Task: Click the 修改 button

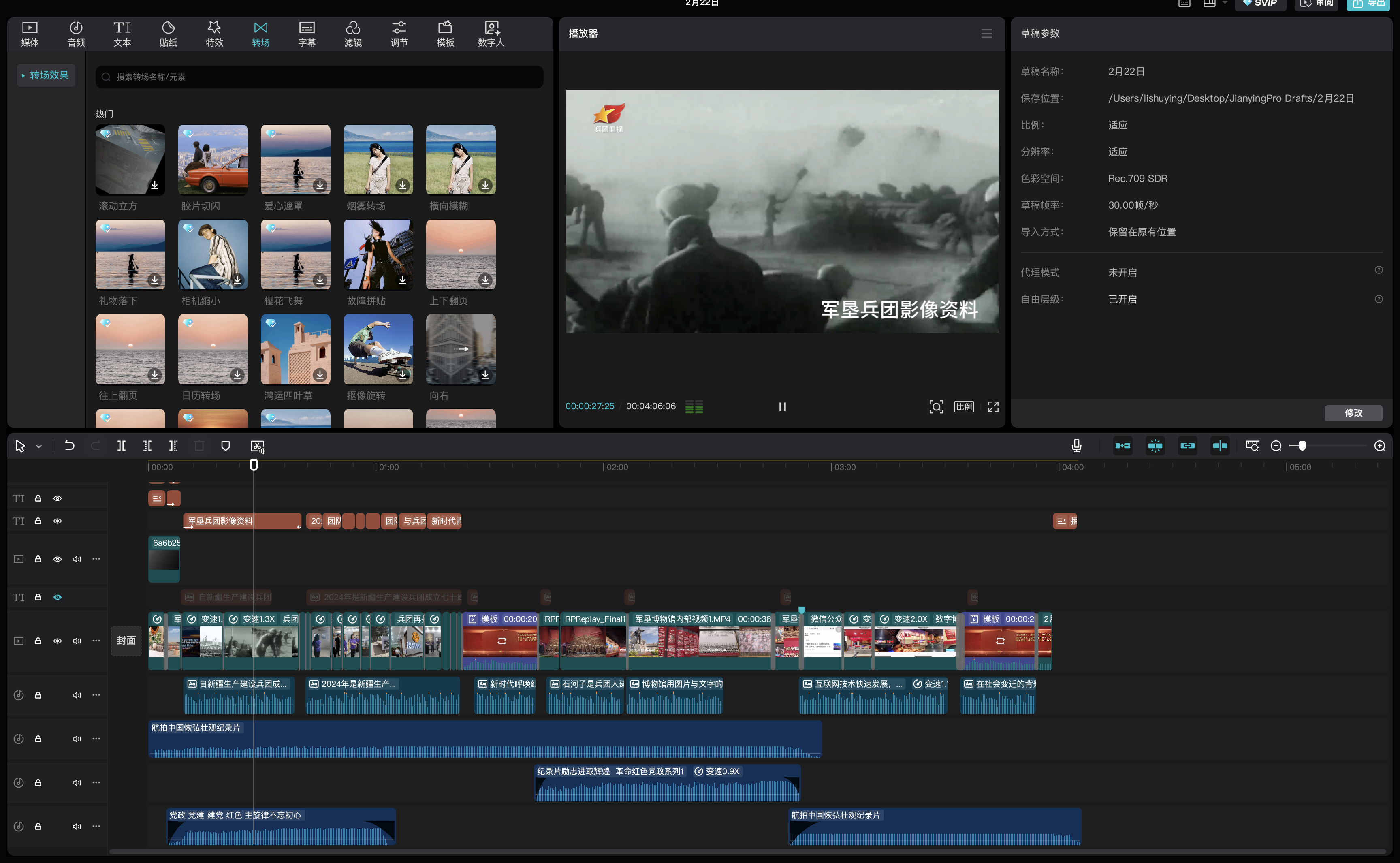Action: (1353, 413)
